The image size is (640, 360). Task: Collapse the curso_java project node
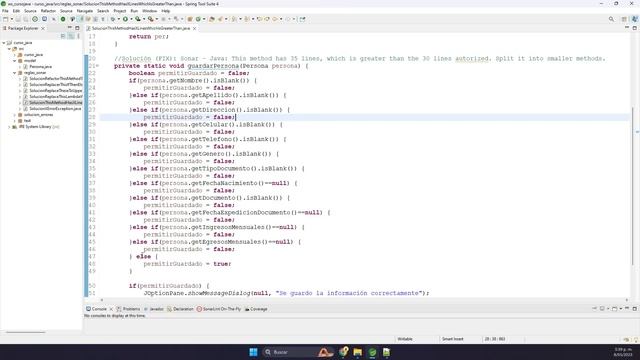[4, 42]
